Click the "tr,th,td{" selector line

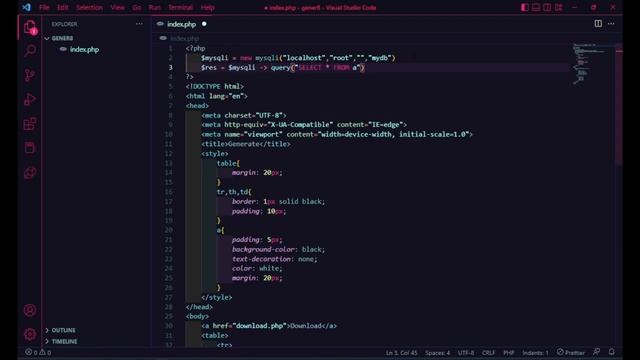(x=234, y=192)
